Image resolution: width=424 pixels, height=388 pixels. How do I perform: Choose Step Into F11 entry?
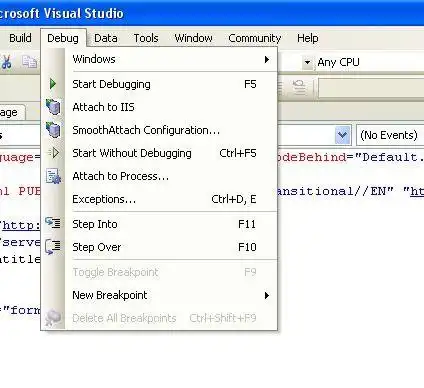(x=159, y=224)
